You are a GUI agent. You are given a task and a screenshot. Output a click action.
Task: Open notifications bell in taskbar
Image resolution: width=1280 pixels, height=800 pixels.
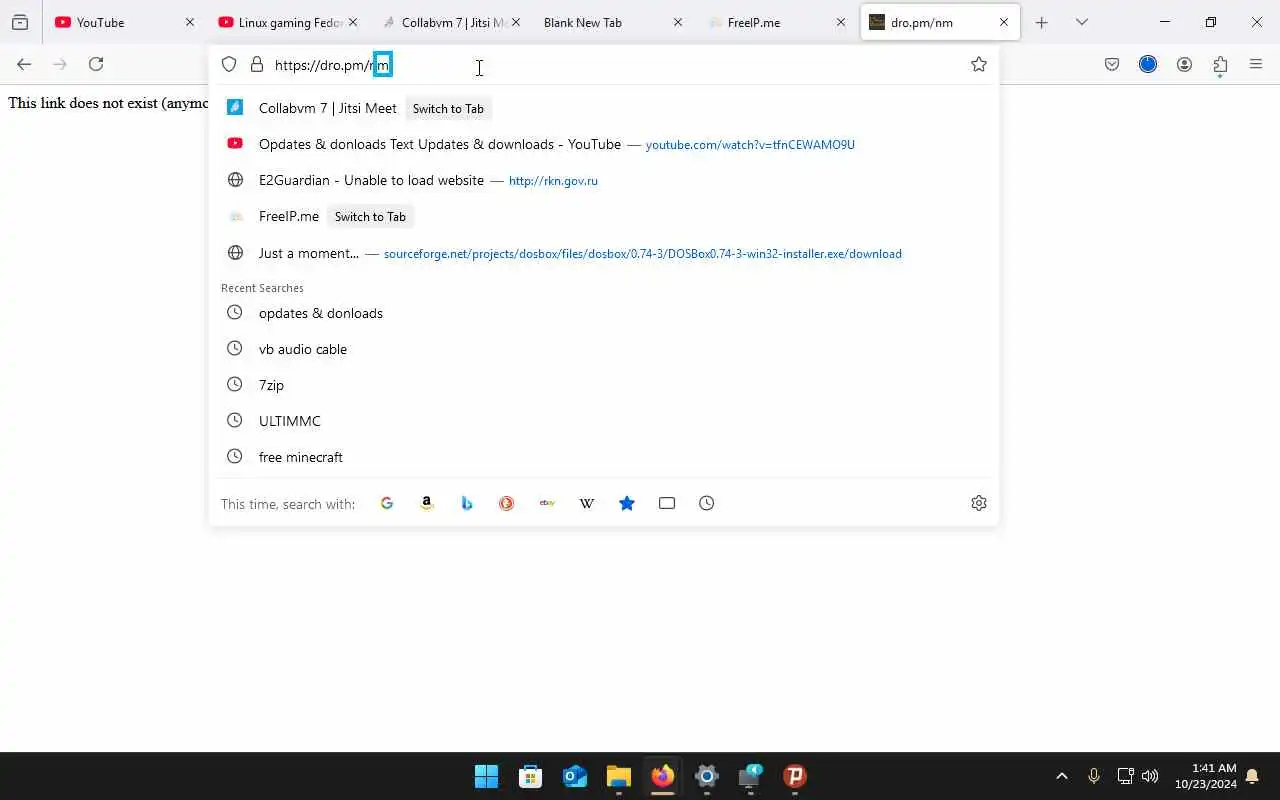[x=1252, y=776]
